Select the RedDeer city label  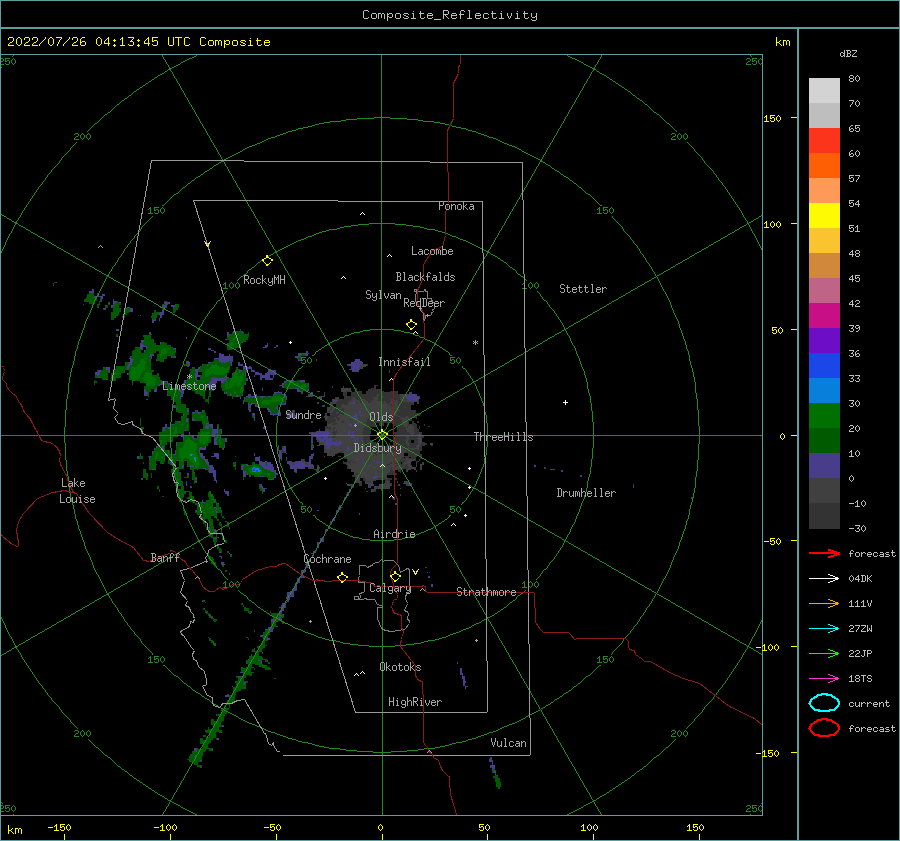pos(424,303)
